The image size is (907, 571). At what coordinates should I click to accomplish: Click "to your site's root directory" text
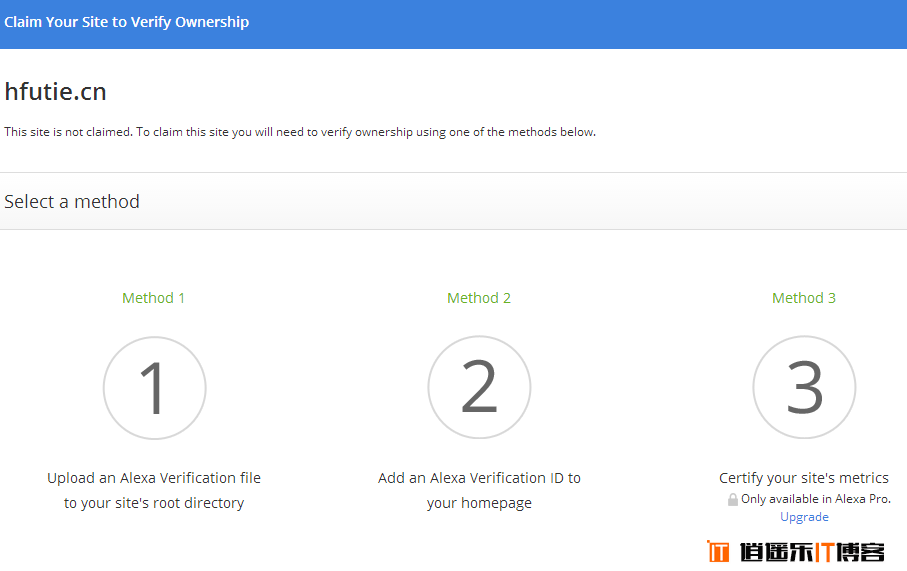(154, 503)
